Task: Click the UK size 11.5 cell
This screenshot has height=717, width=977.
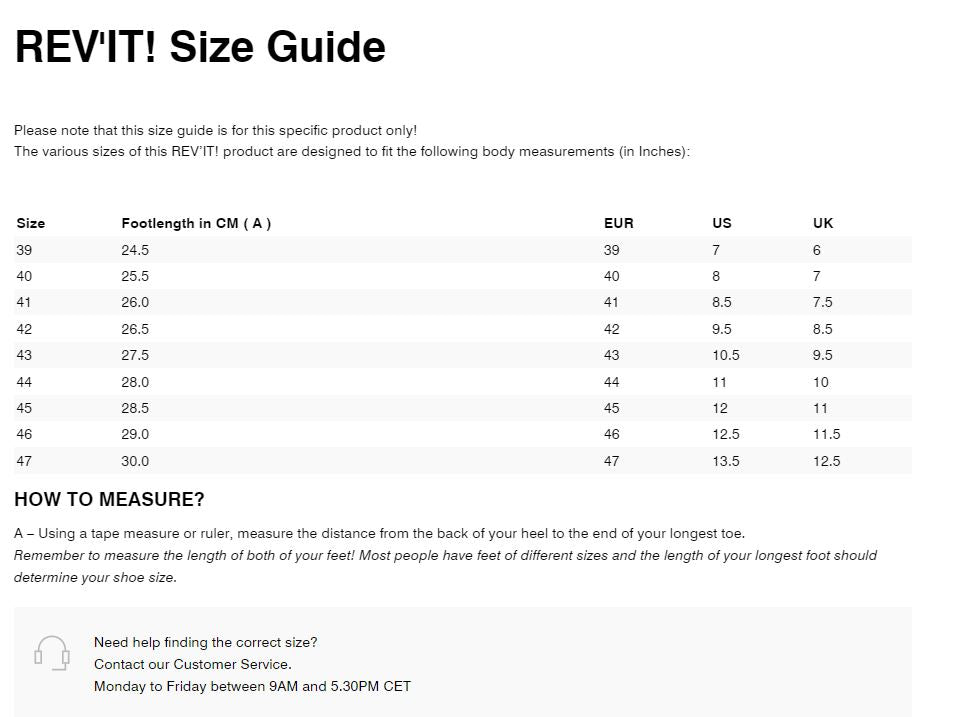Action: 826,434
